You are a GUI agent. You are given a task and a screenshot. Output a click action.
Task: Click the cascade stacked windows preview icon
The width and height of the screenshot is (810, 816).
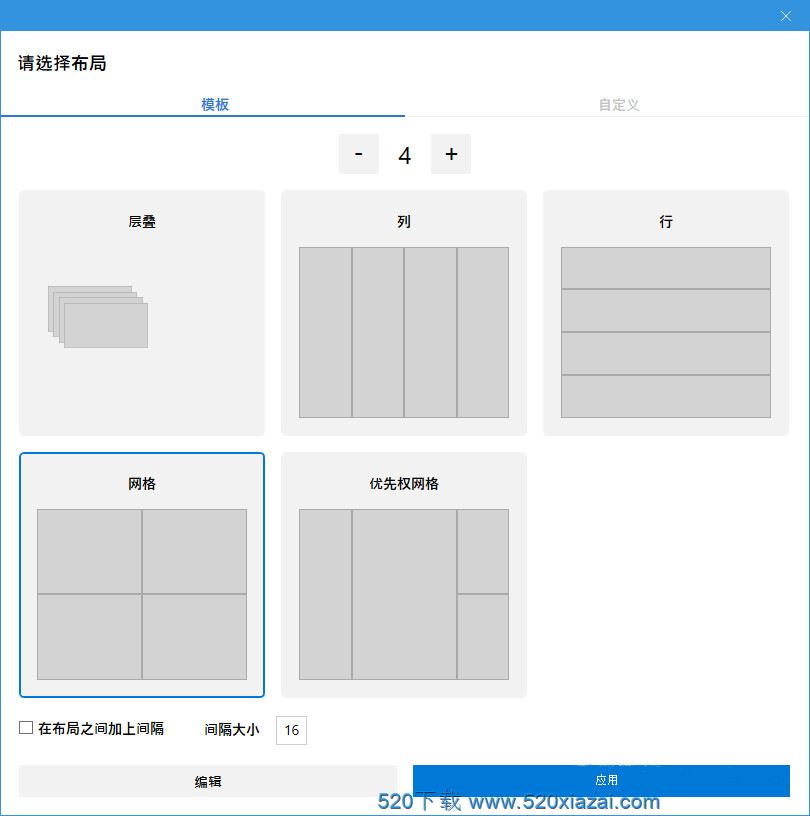pyautogui.click(x=98, y=317)
